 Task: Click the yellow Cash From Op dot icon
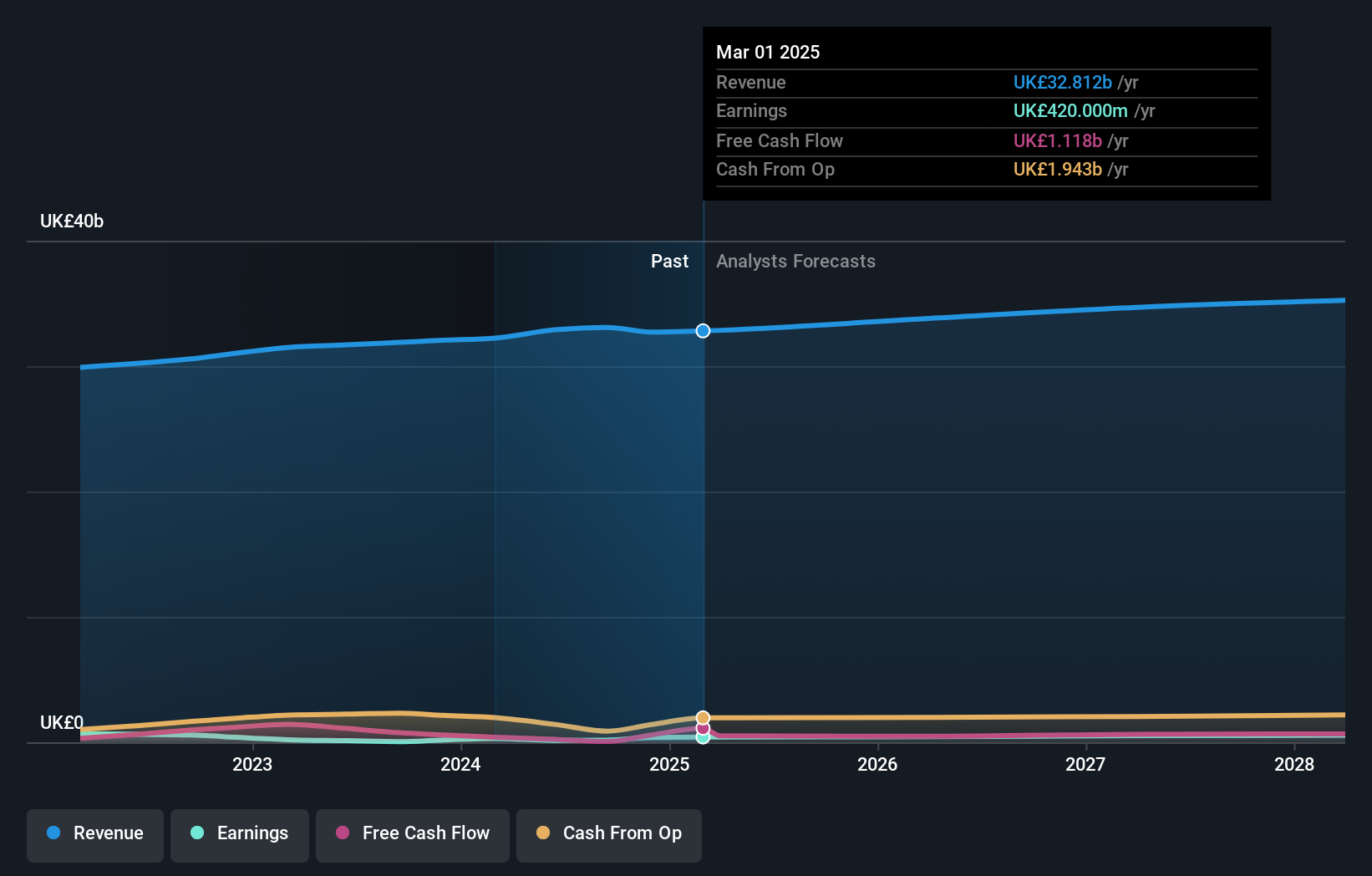tap(543, 833)
